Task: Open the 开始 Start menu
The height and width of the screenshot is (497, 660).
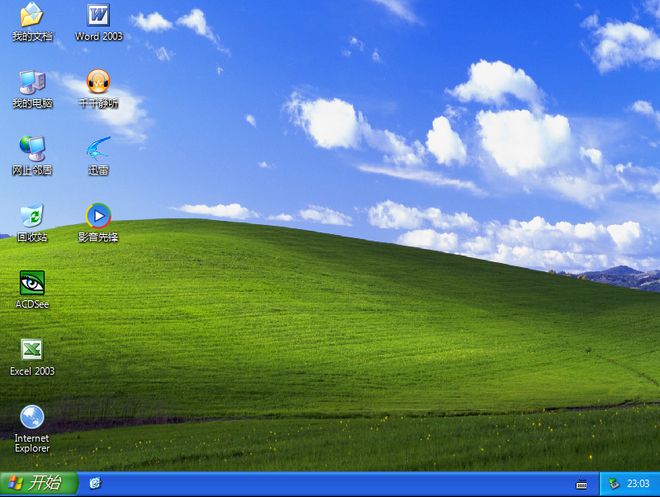Action: click(39, 483)
